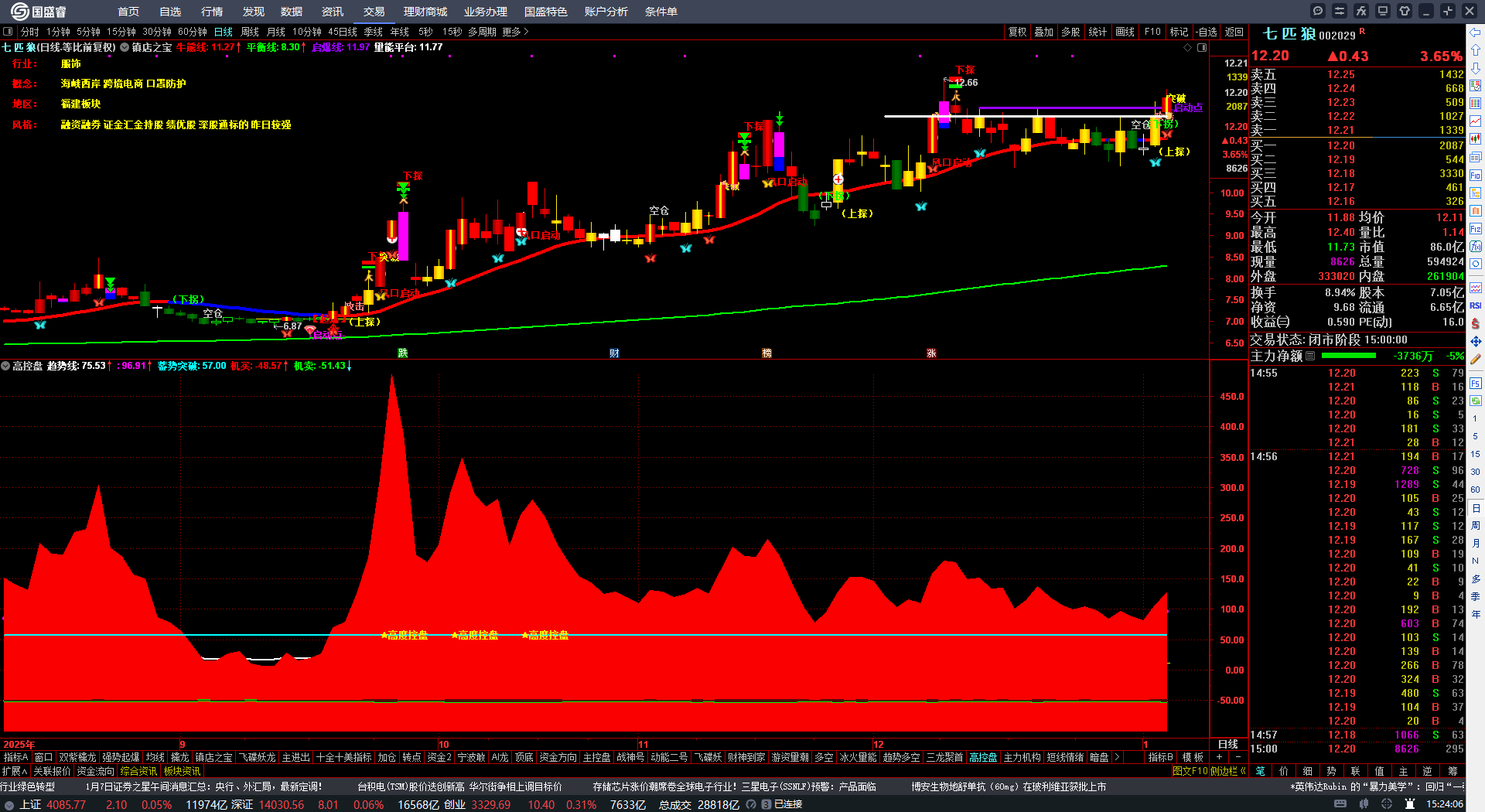The height and width of the screenshot is (812, 1485).
Task: Click the green 主力净额 progress bar
Action: tap(1349, 356)
